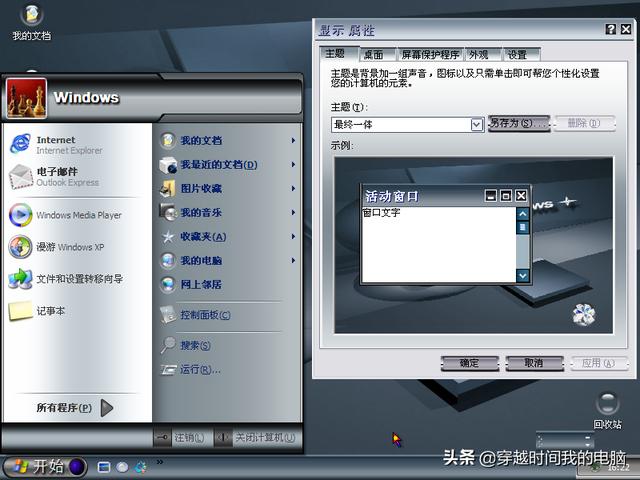Viewport: 640px width, 480px height.
Task: Click the second quick launch round icon
Action: click(x=122, y=467)
